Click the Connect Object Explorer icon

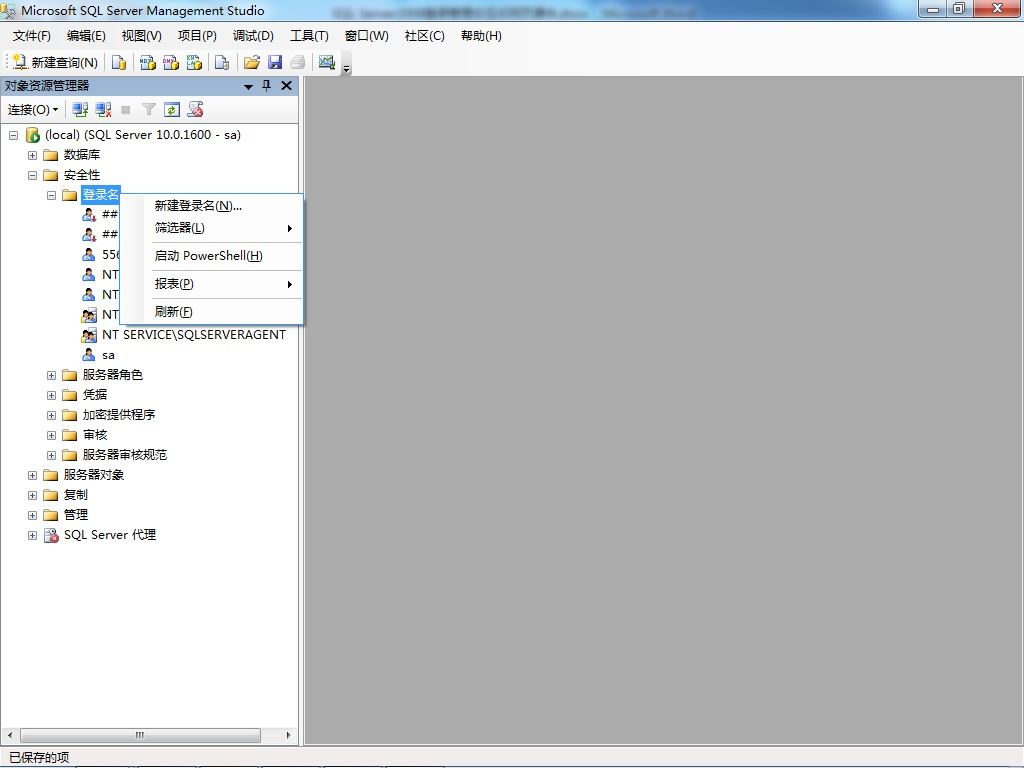80,110
